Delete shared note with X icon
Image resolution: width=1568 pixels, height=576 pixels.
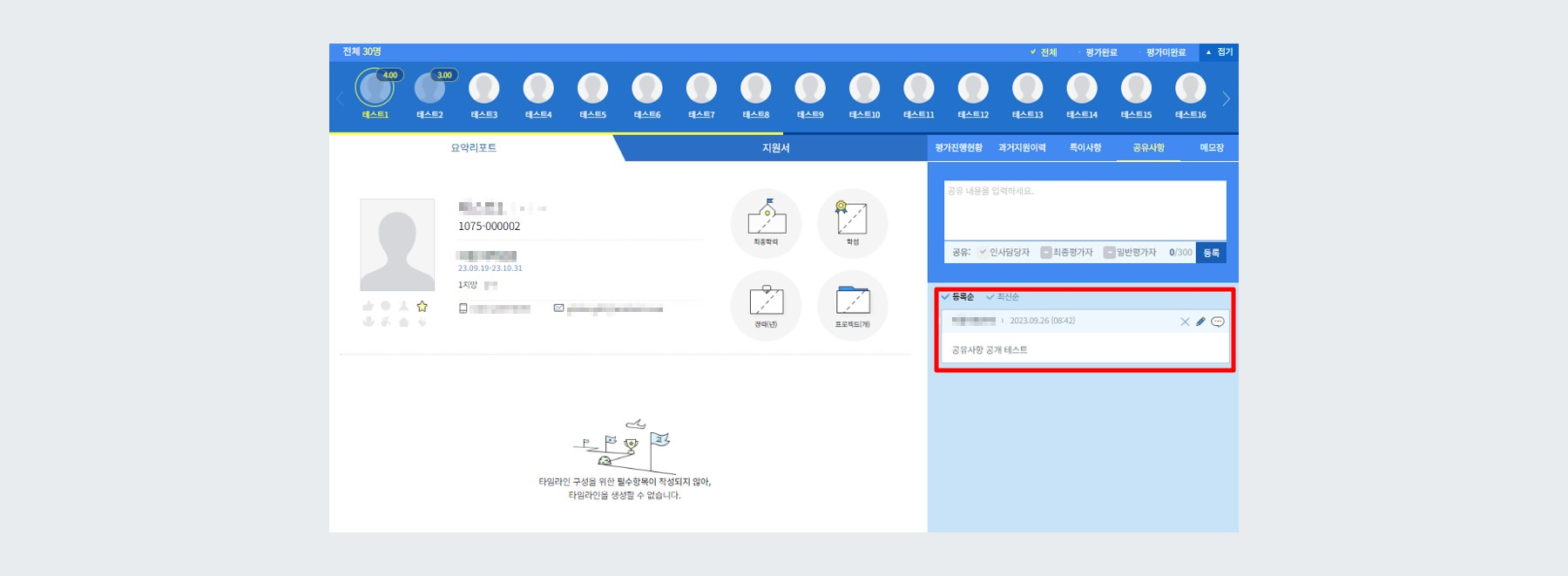click(x=1185, y=322)
